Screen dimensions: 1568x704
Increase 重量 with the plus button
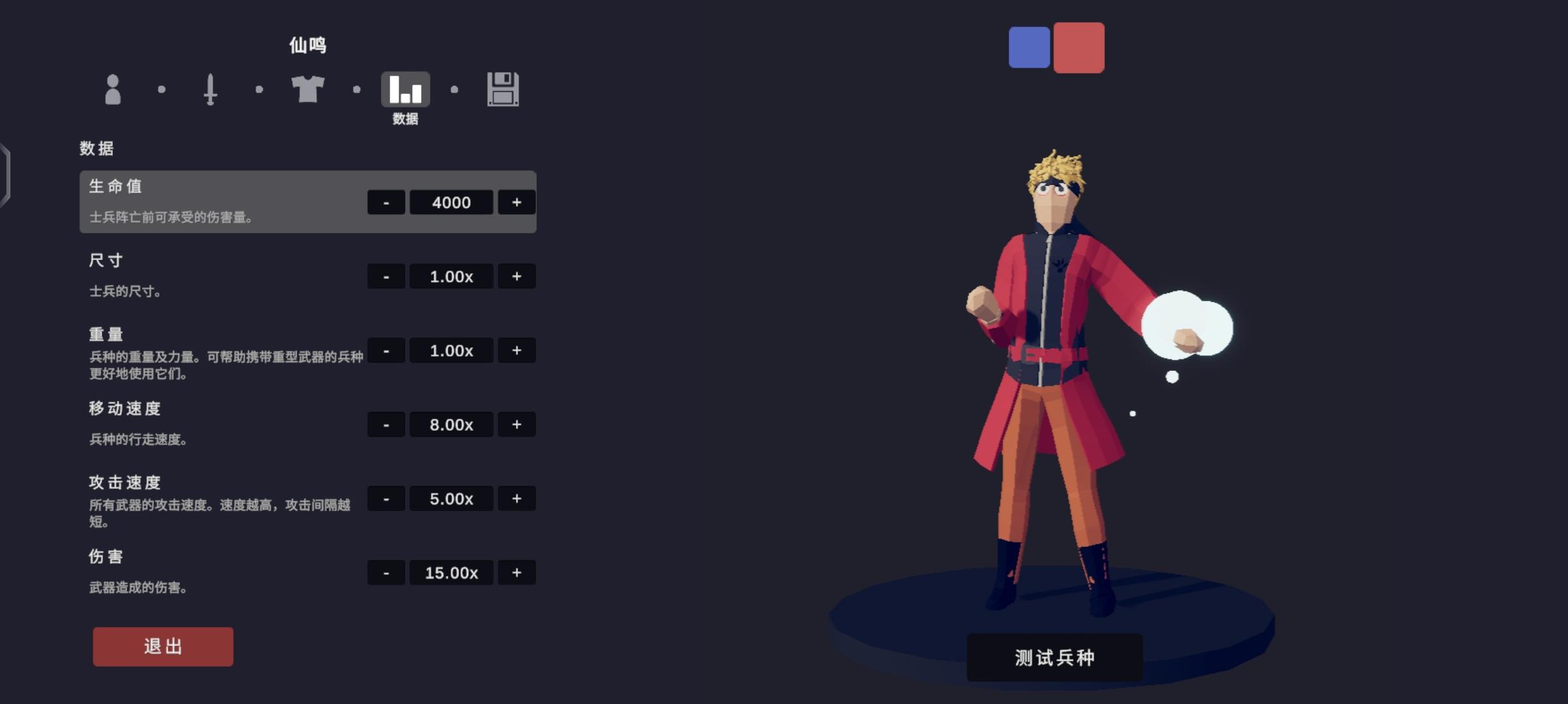517,351
